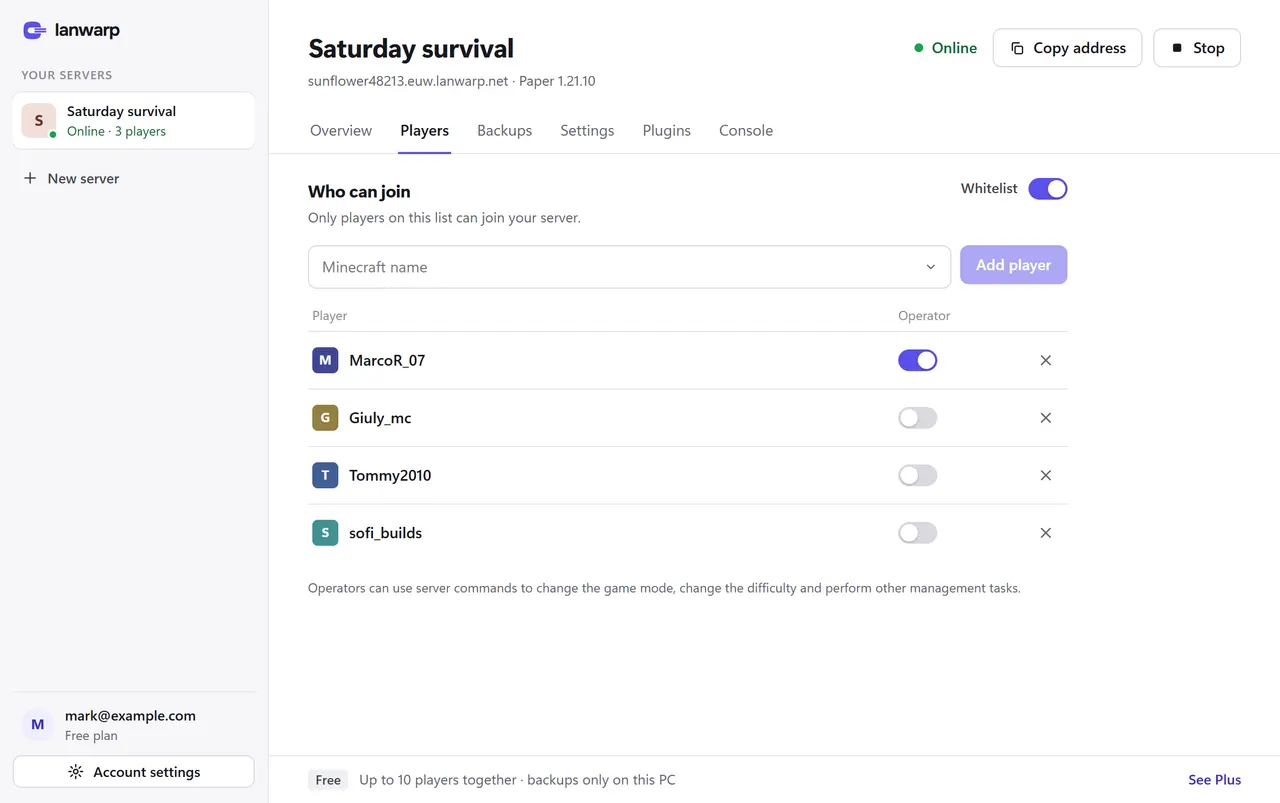Click the mark@example.com account email

click(130, 716)
